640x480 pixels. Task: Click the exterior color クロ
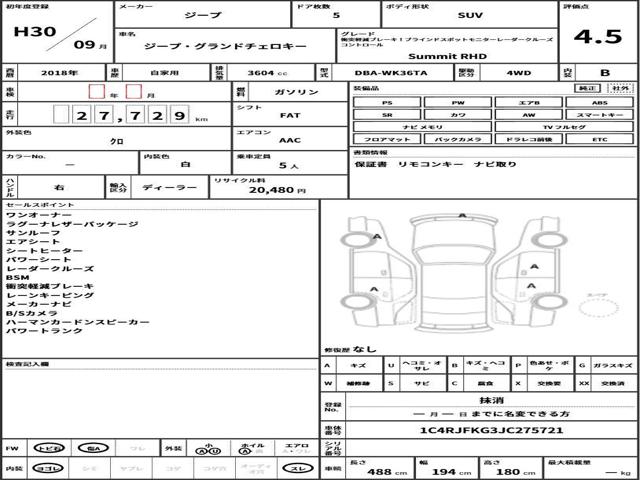(117, 142)
